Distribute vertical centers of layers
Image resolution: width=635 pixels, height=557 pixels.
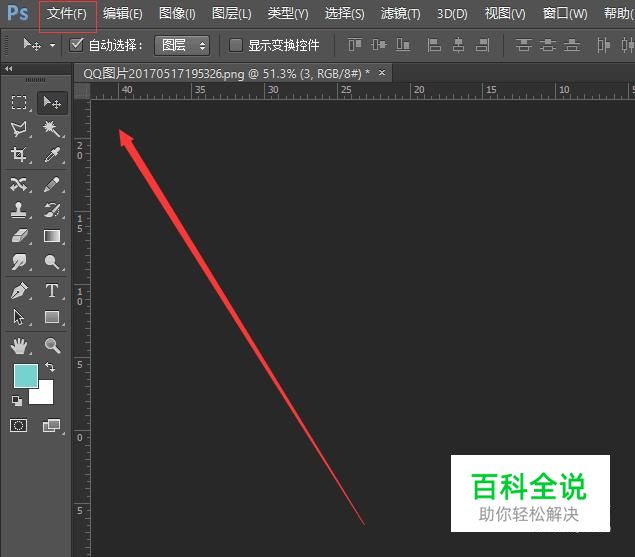(x=548, y=45)
